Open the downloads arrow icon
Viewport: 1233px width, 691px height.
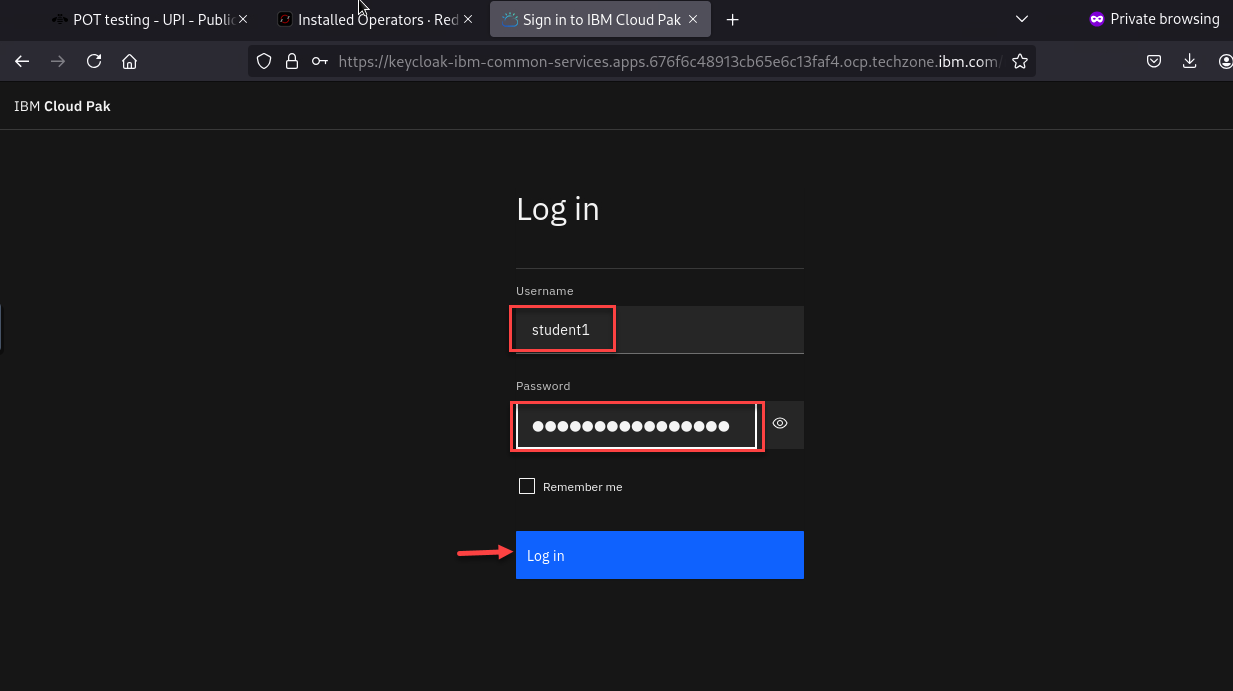pos(1189,61)
